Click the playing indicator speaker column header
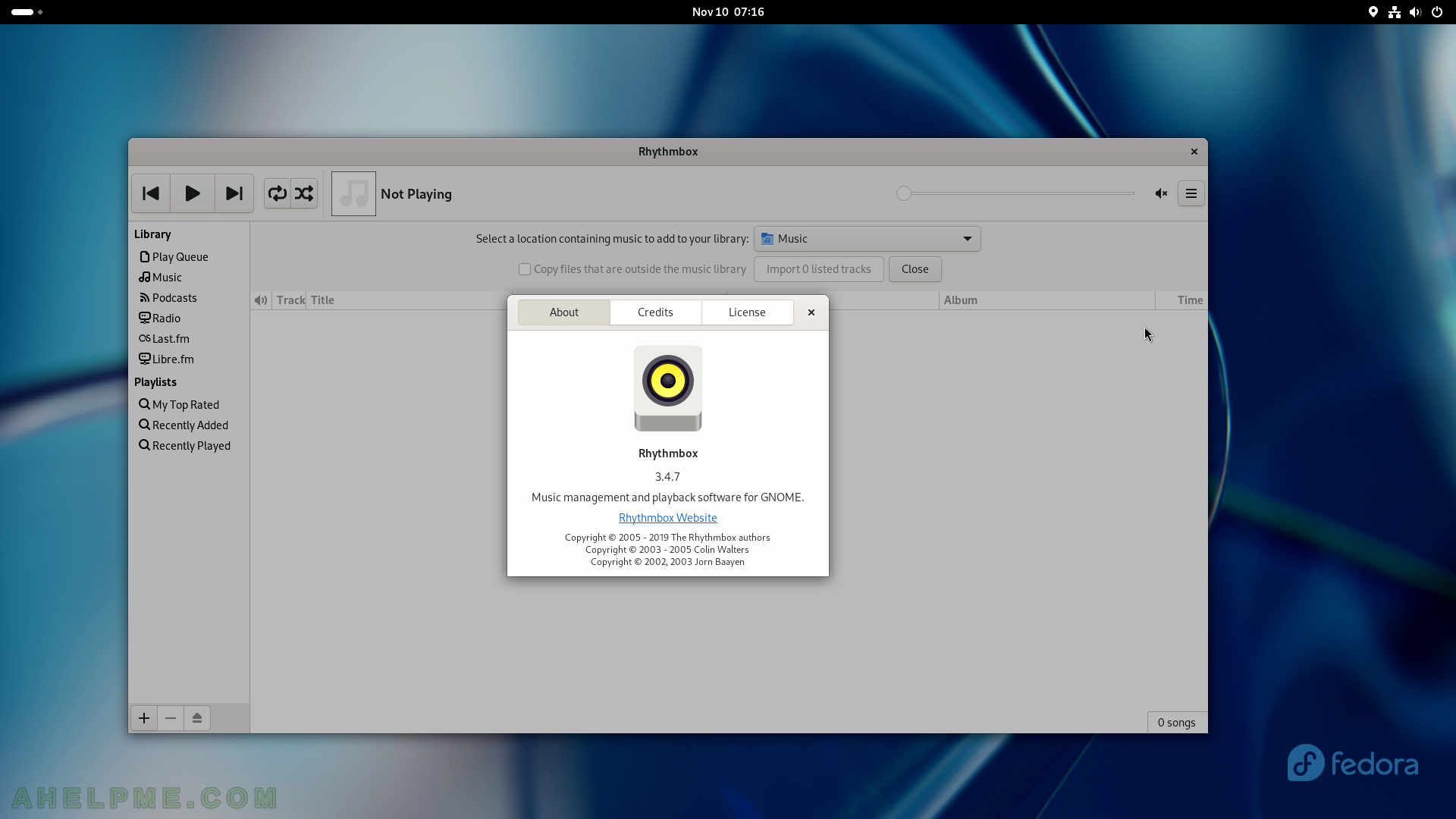Image resolution: width=1456 pixels, height=819 pixels. pos(261,300)
